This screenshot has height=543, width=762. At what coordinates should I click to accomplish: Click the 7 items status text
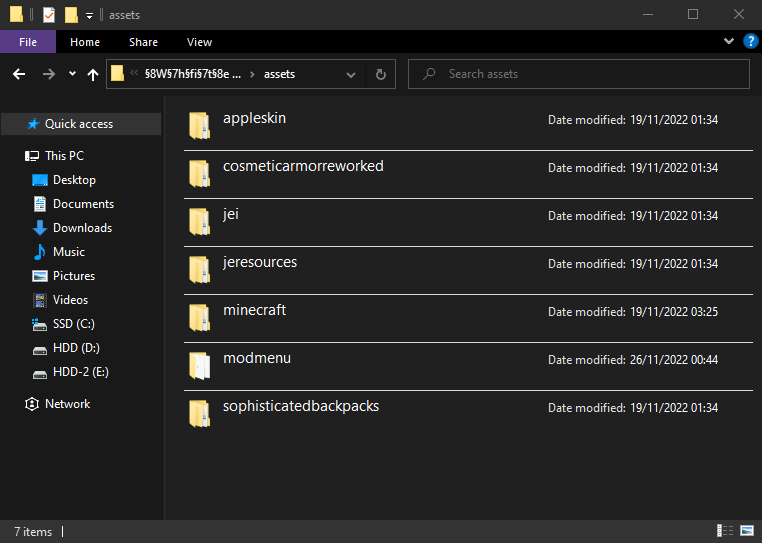click(33, 532)
